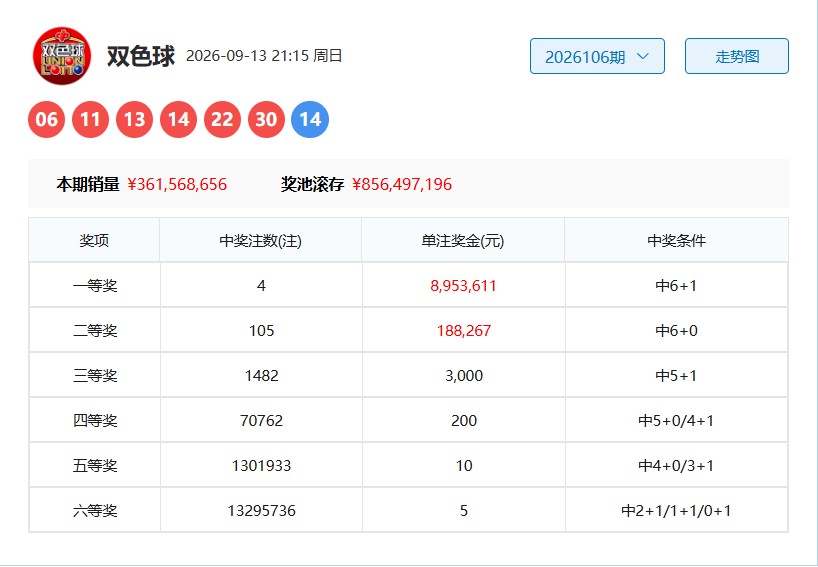The image size is (818, 567).
Task: Click the 中5+0/4+1 condition cell
Action: pyautogui.click(x=677, y=420)
